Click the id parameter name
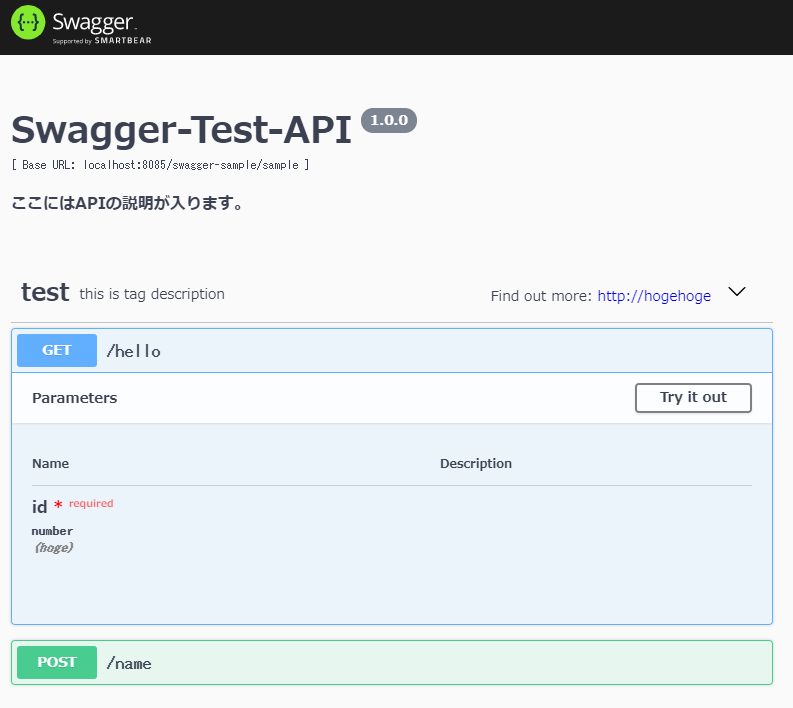793x708 pixels. coord(39,507)
